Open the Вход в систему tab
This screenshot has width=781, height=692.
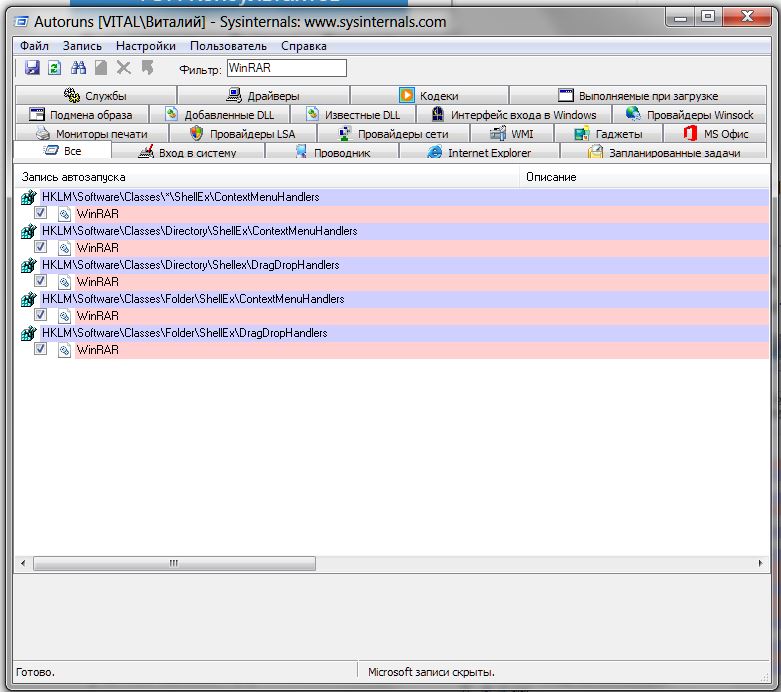coord(188,152)
